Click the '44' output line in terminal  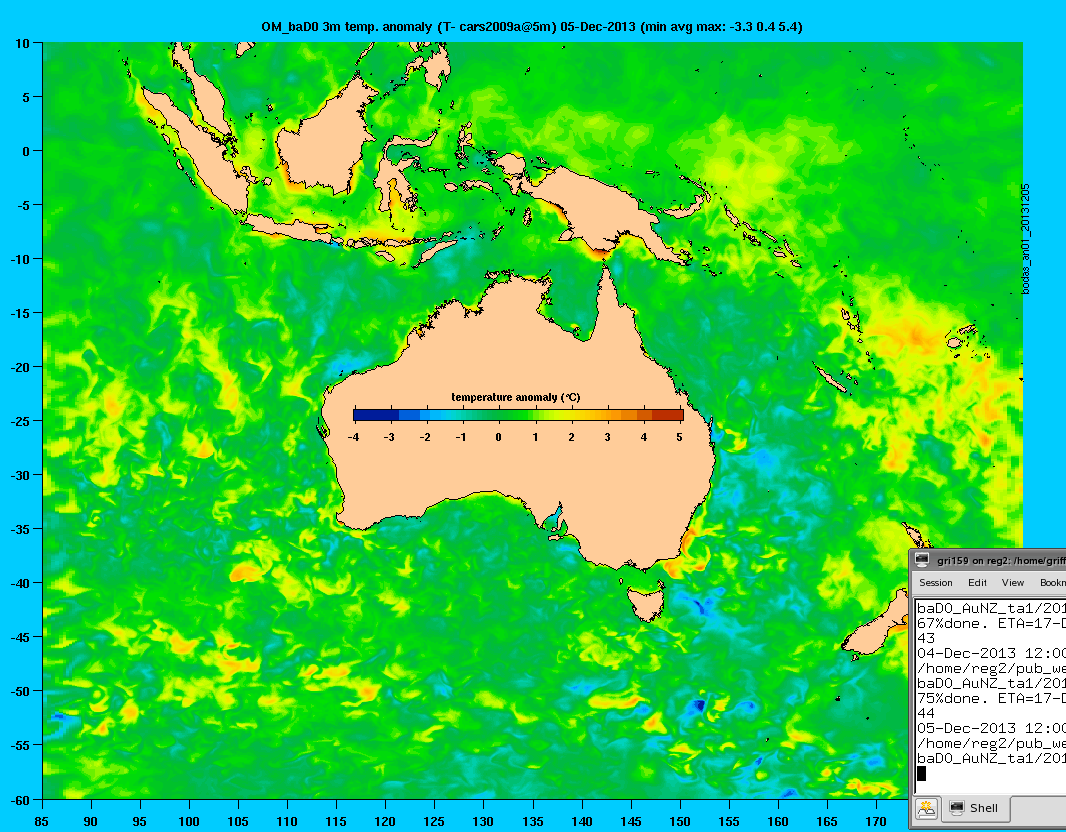pos(926,713)
